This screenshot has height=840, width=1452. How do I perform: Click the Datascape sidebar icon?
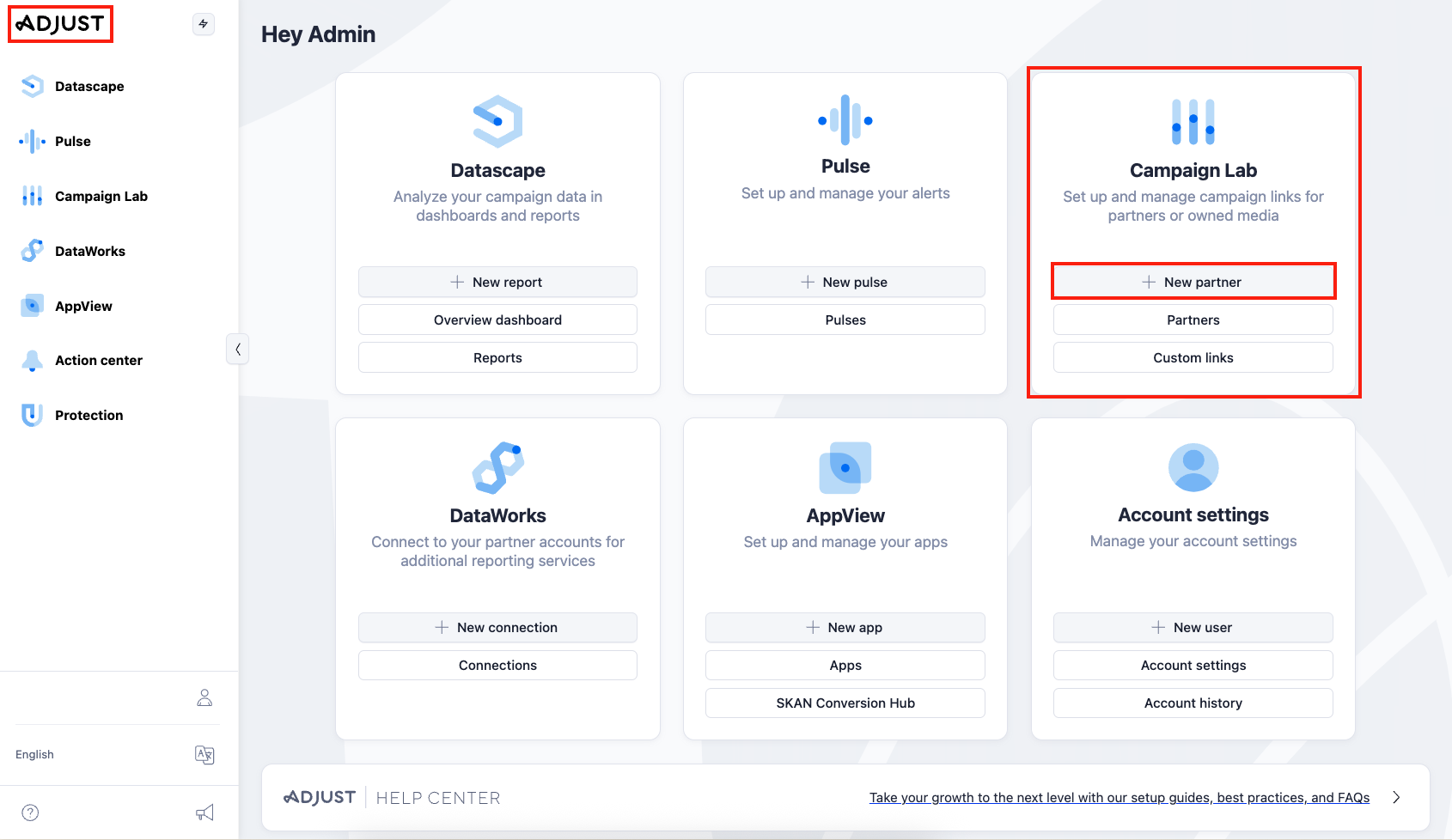pos(33,86)
